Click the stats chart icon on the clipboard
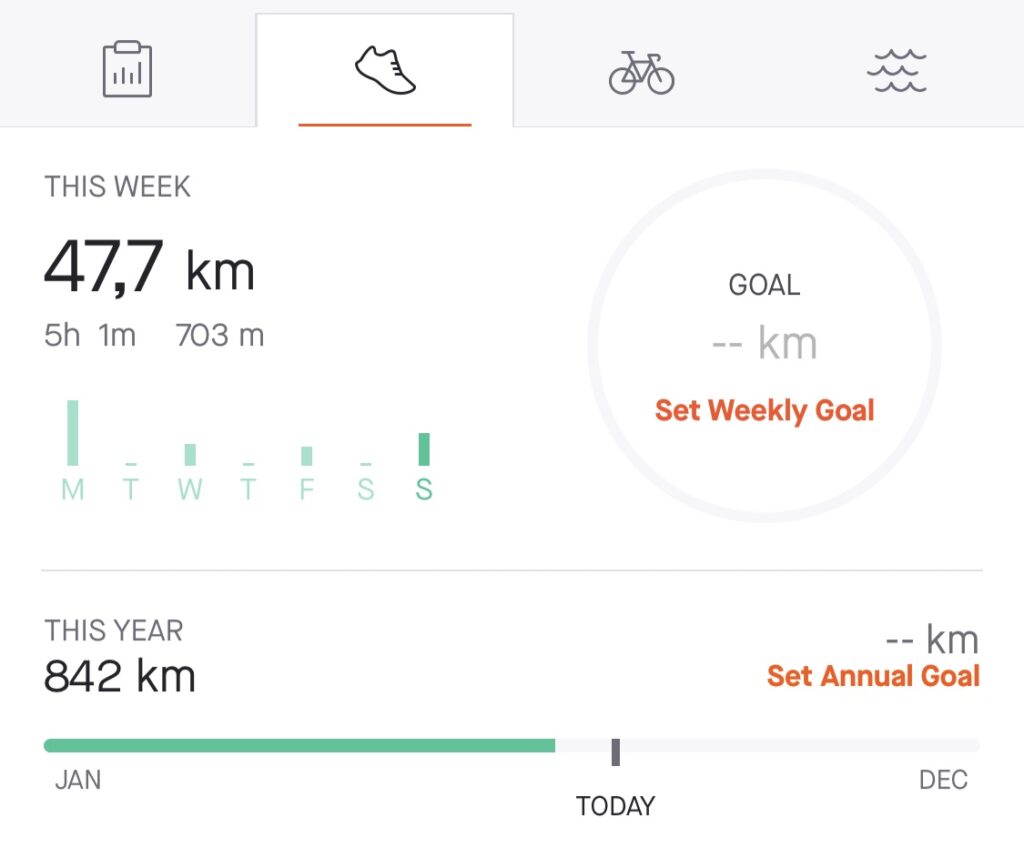 127,67
